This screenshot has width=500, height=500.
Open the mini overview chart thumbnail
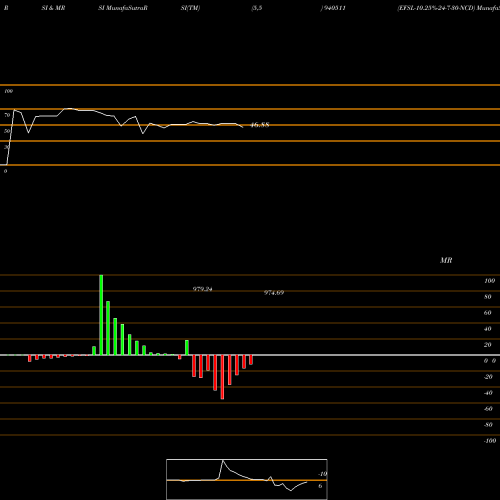[x=247, y=479]
